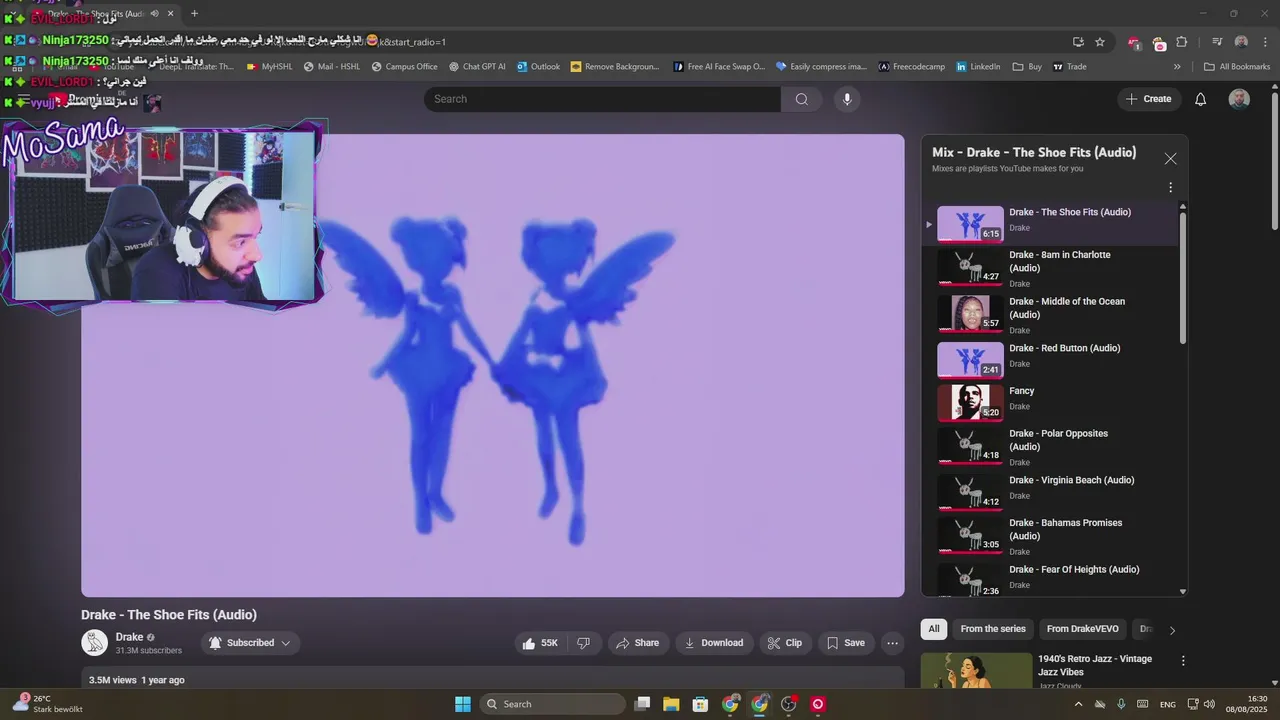Open options for 1940's Retro Jazz video

1183,661
